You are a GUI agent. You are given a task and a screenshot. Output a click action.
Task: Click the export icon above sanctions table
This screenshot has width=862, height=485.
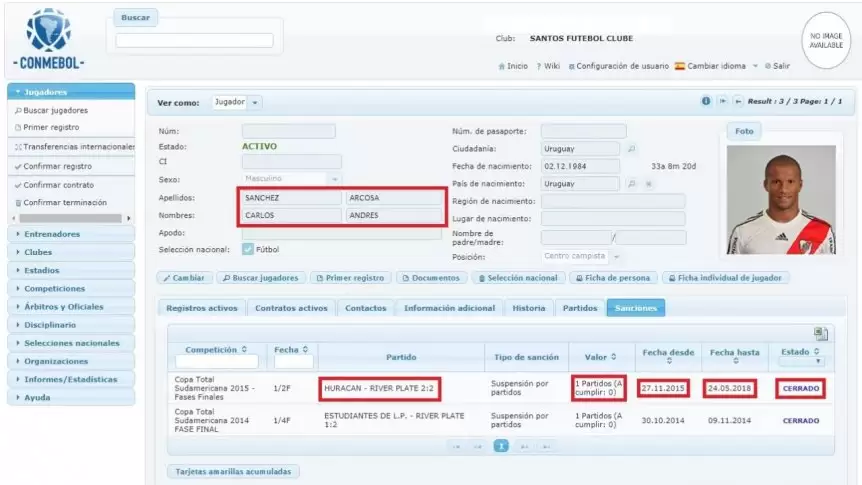[x=821, y=334]
